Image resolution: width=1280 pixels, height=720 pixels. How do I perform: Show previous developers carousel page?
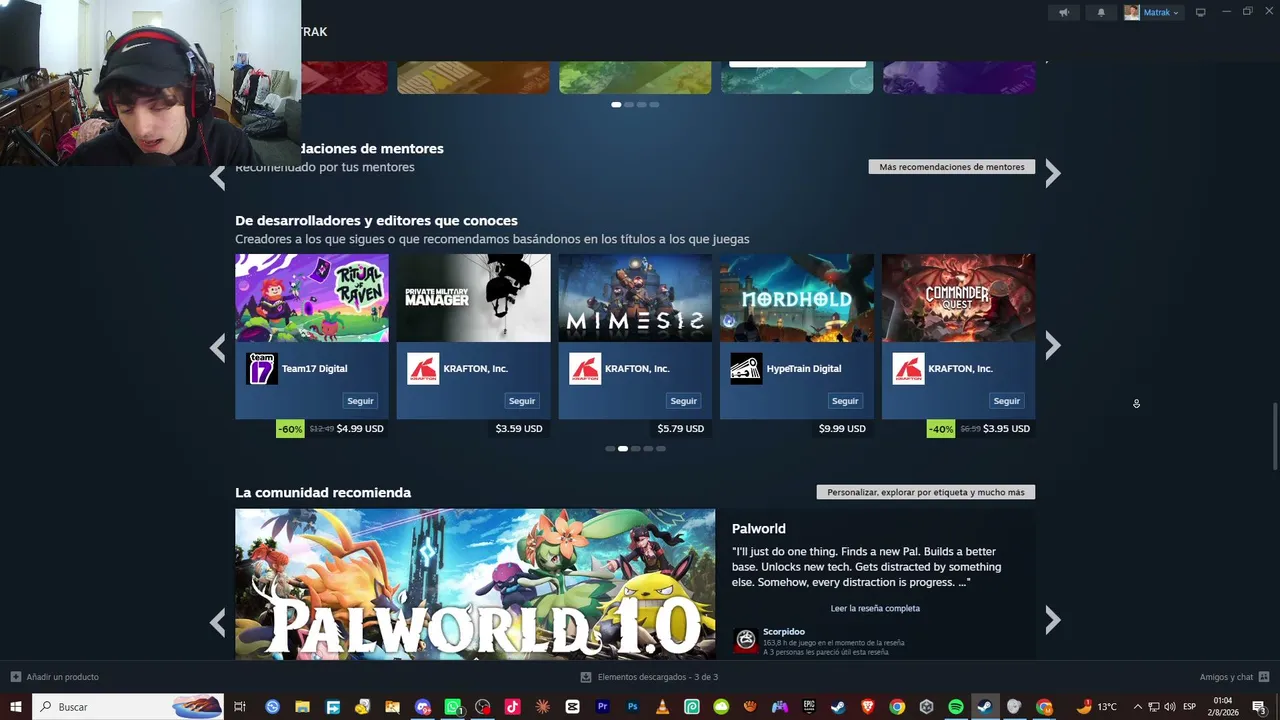click(x=217, y=347)
